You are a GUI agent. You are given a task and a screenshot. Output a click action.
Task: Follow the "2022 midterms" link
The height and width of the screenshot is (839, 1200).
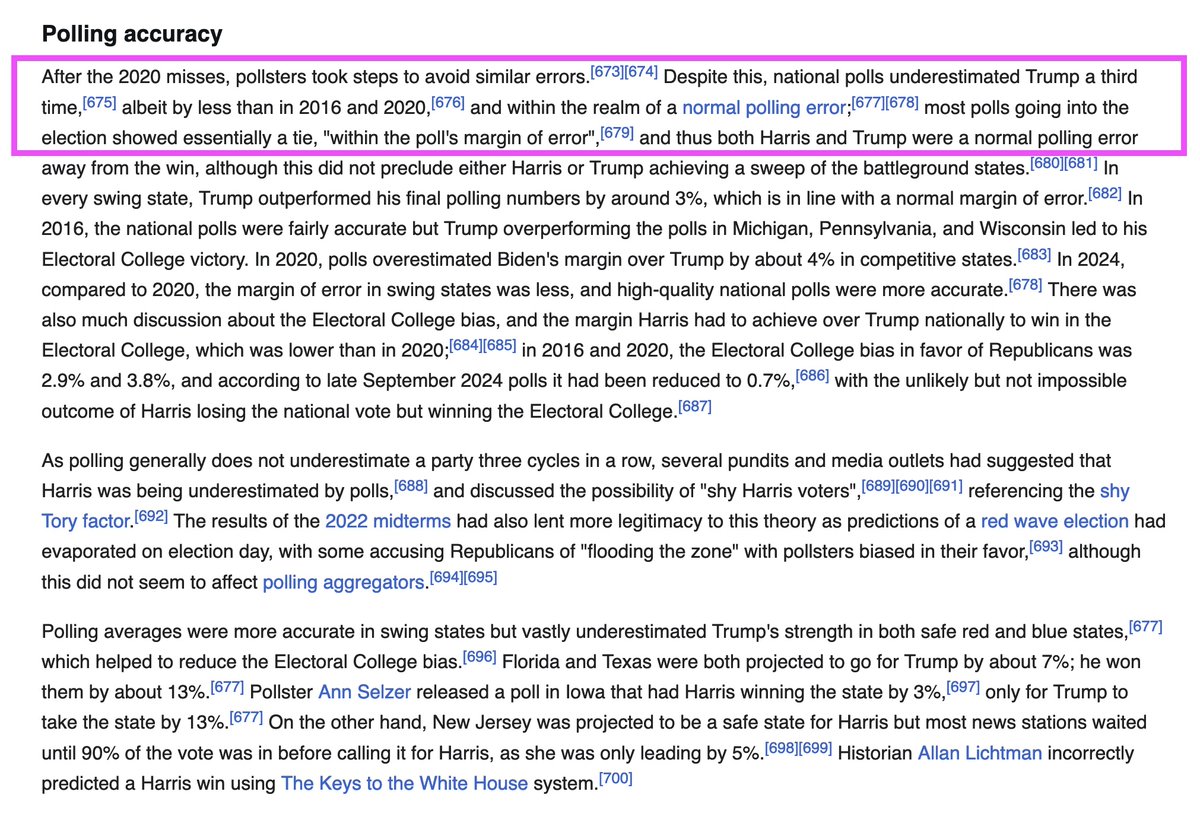(x=387, y=522)
